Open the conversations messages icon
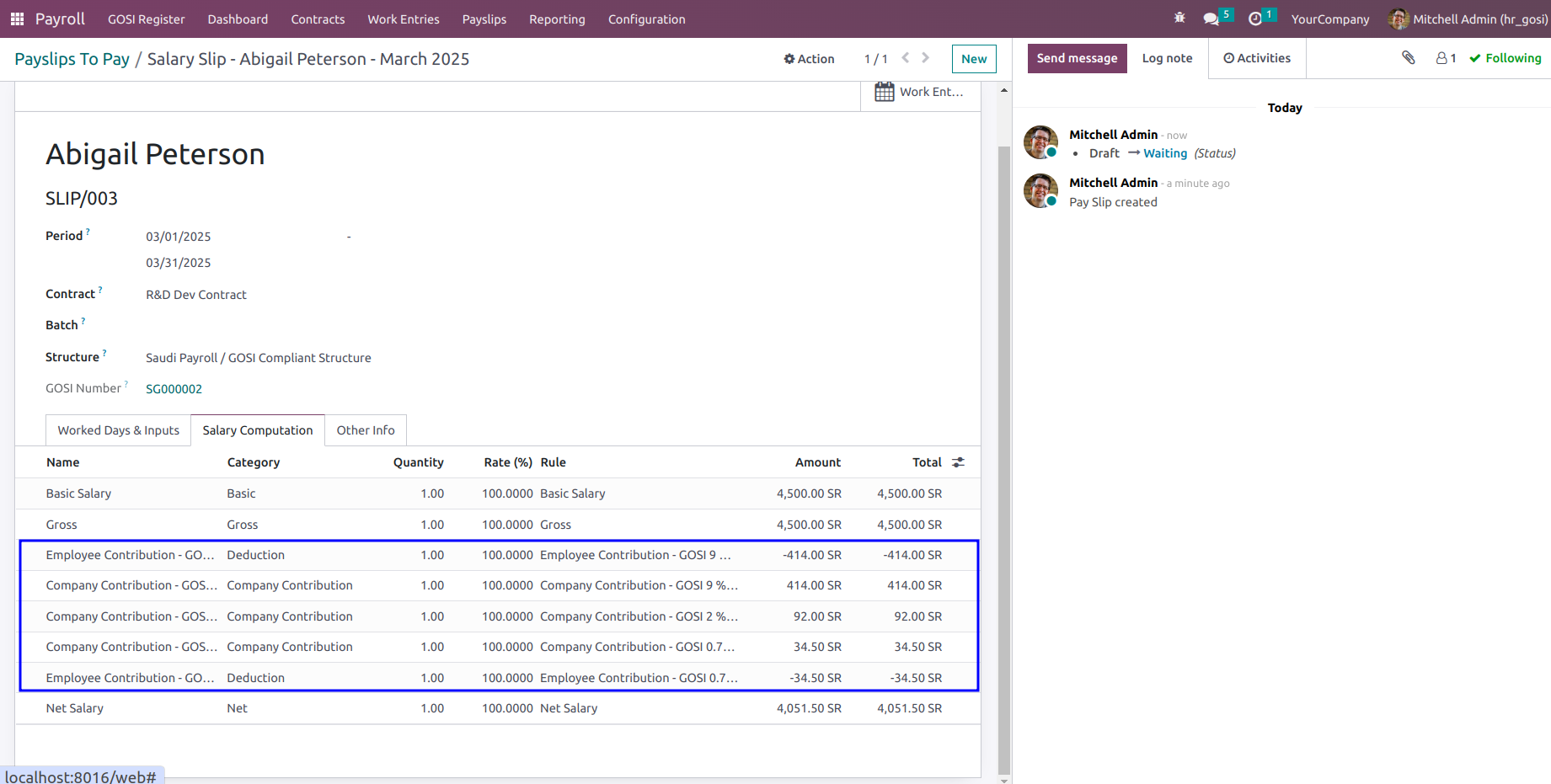Image resolution: width=1551 pixels, height=784 pixels. (x=1211, y=19)
